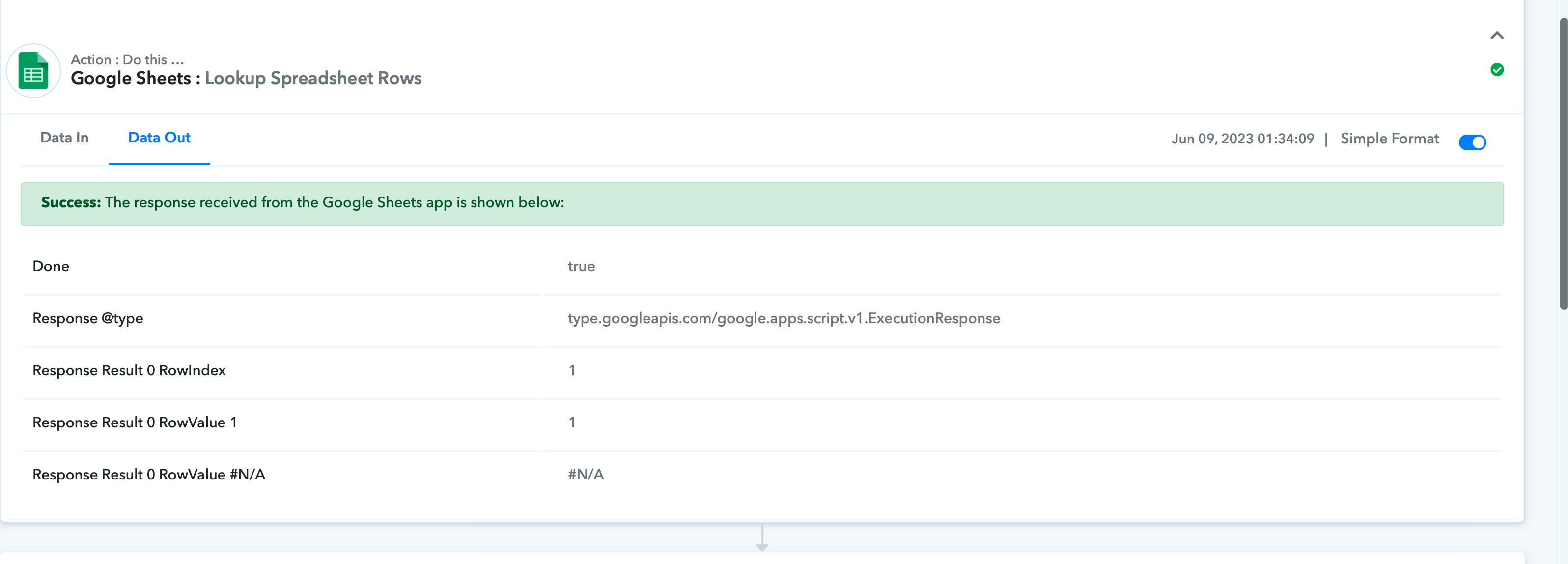This screenshot has height=564, width=1568.
Task: Select the RowValue 1 value
Action: pos(572,423)
